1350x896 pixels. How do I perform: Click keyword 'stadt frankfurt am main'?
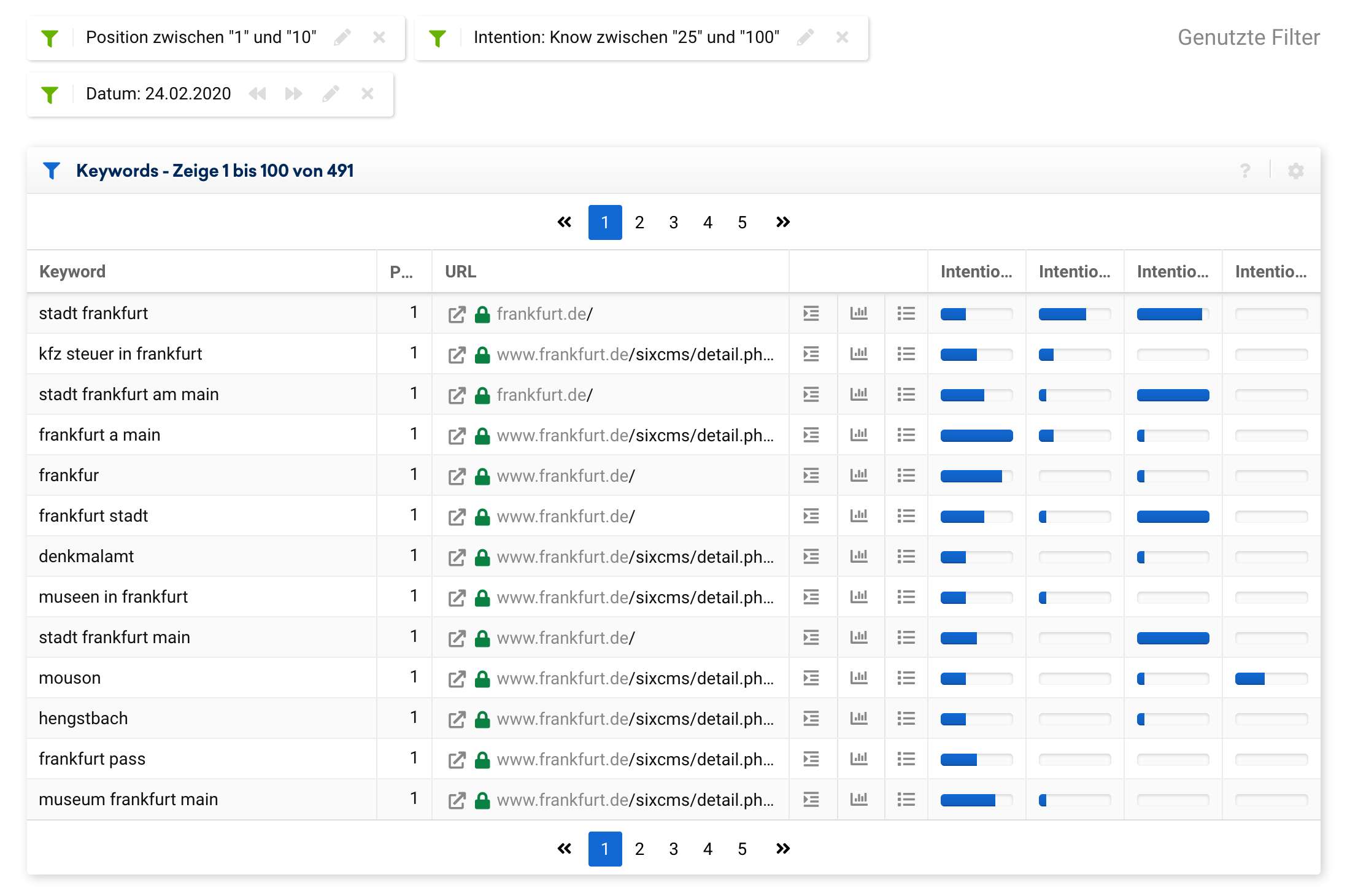129,394
